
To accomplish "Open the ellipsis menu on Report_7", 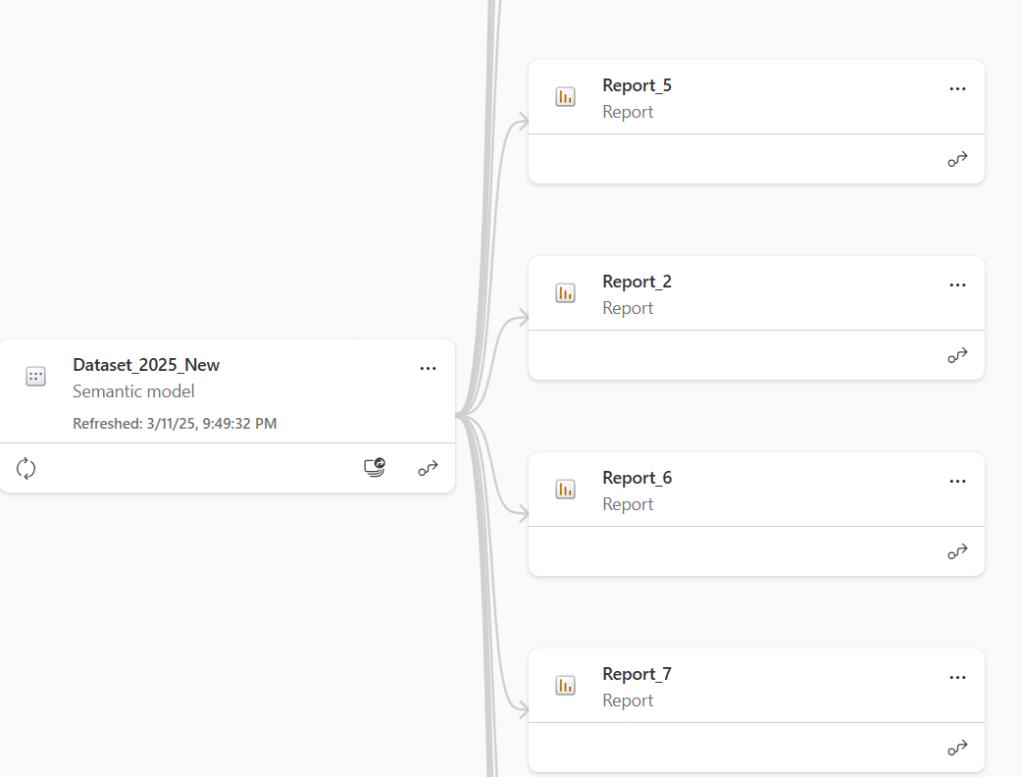I will tap(957, 676).
